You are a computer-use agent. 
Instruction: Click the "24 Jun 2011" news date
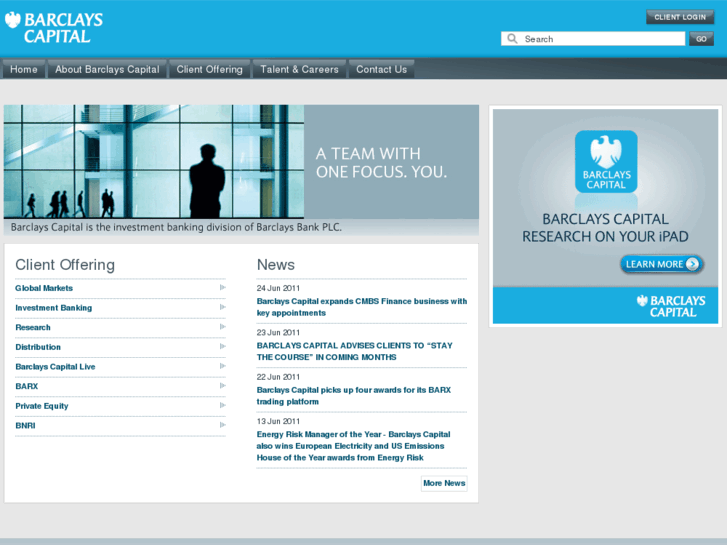tap(278, 288)
